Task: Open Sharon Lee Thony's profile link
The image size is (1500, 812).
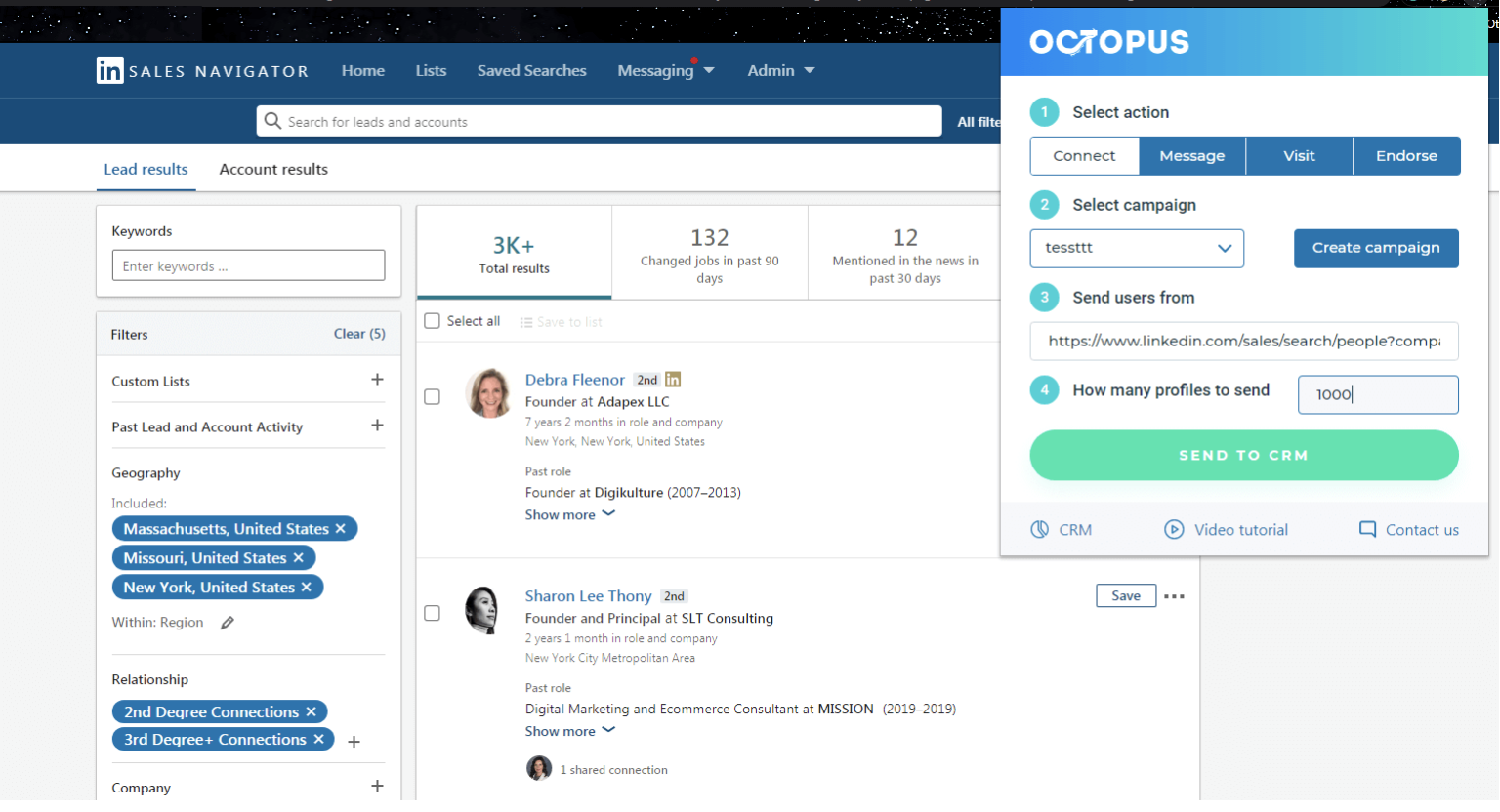Action: click(x=589, y=596)
